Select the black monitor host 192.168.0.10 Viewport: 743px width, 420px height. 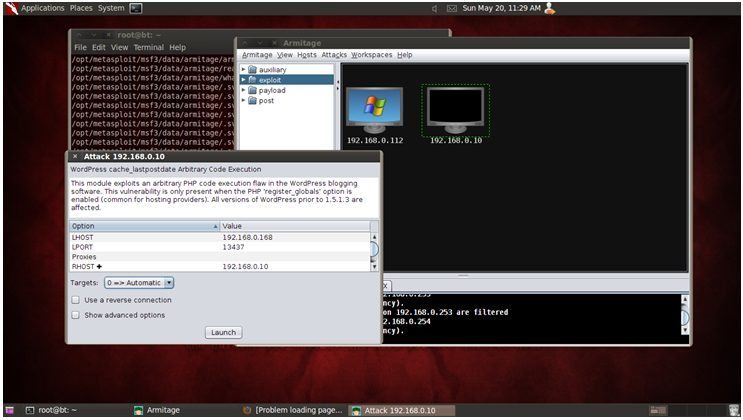455,110
